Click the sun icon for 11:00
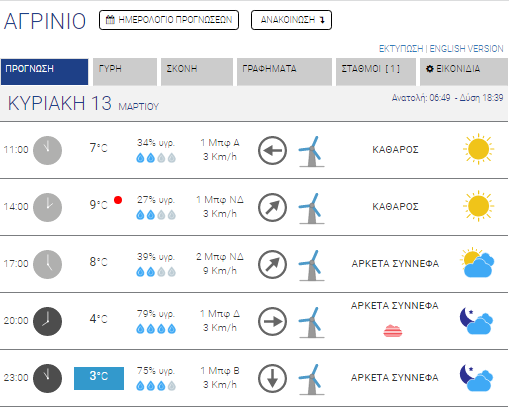Image resolution: width=509 pixels, height=407 pixels. pos(478,149)
